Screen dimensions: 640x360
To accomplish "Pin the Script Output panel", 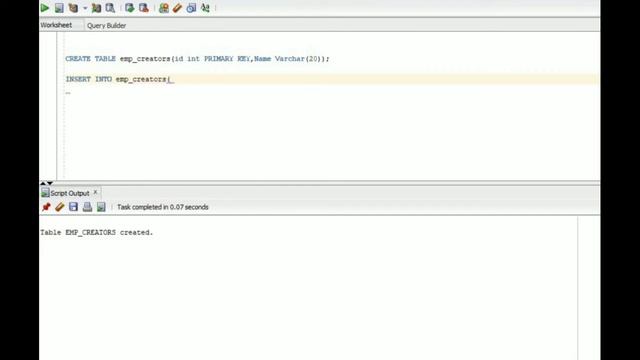I will pos(46,207).
